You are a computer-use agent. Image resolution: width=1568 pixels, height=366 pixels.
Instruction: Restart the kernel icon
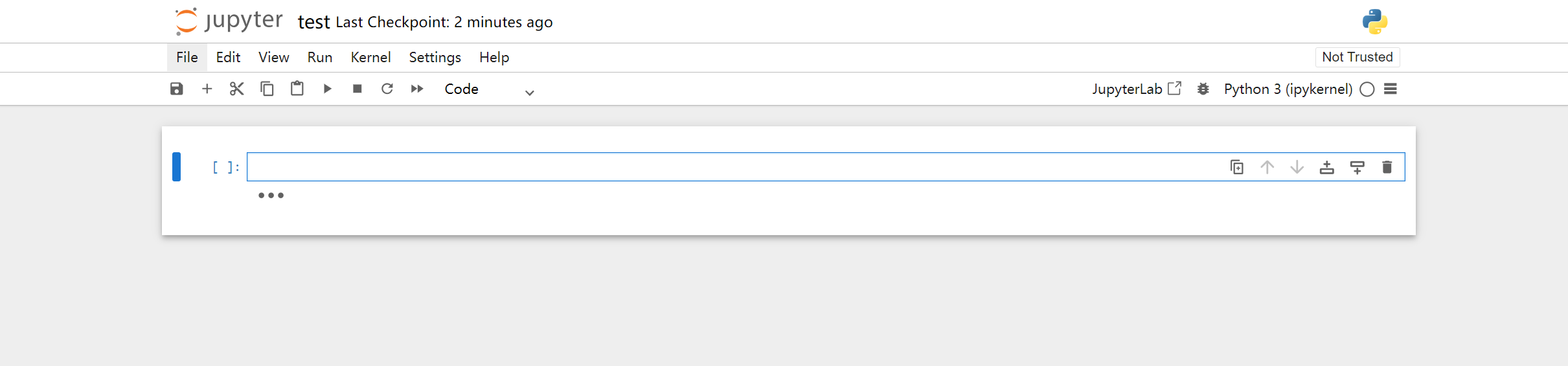pyautogui.click(x=387, y=89)
